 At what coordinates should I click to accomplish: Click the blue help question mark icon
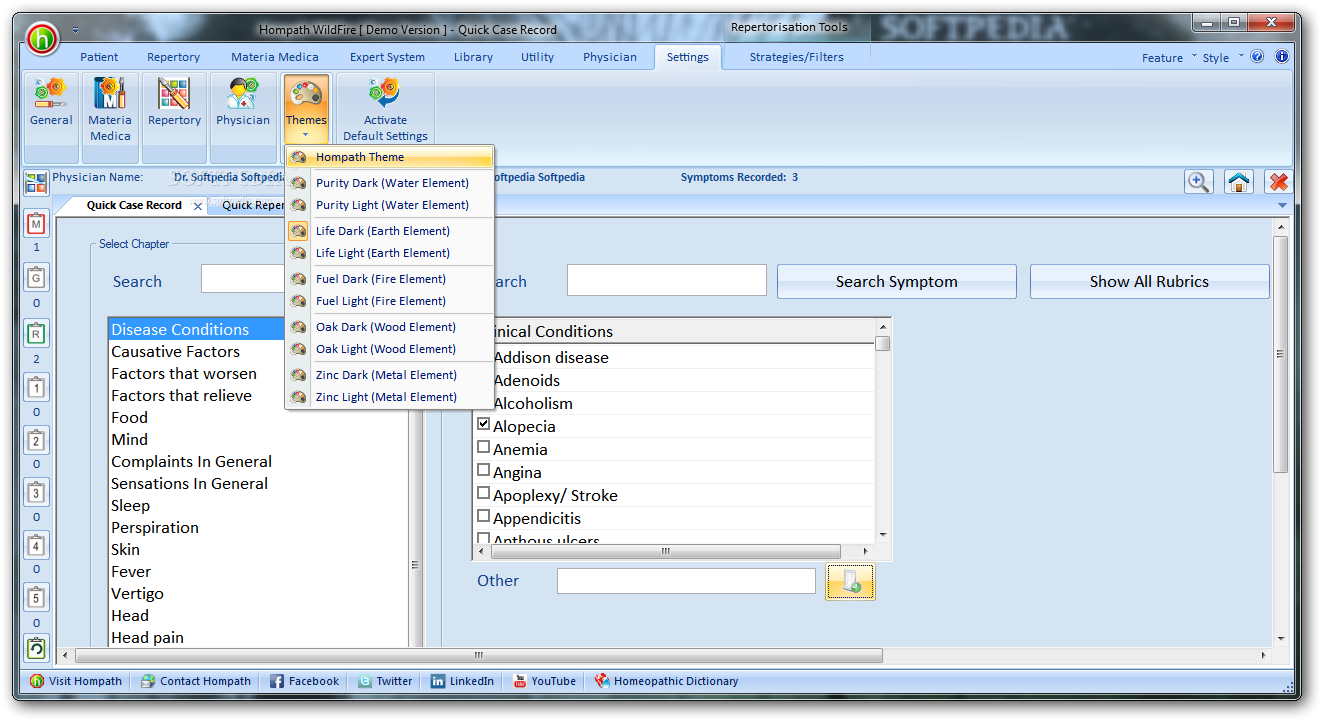[1257, 57]
